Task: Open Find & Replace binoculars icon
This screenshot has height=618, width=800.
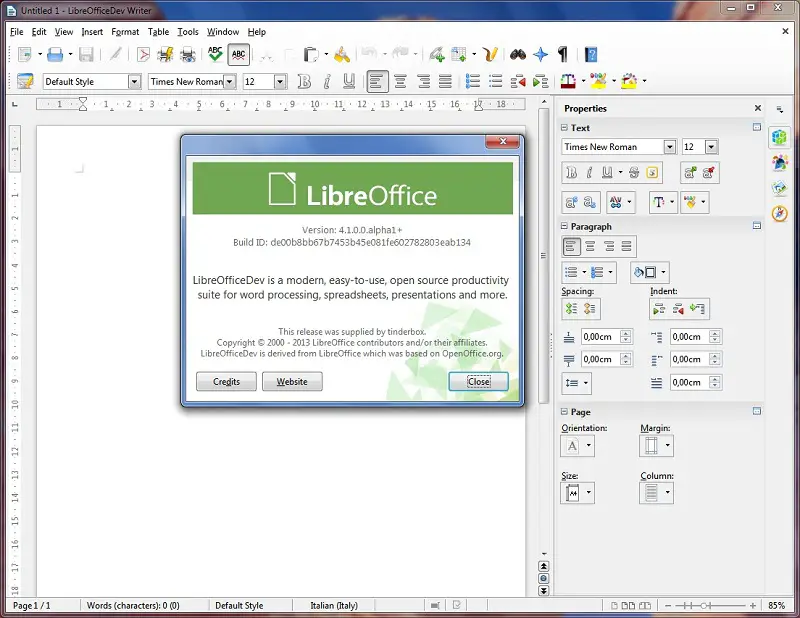Action: click(x=517, y=54)
